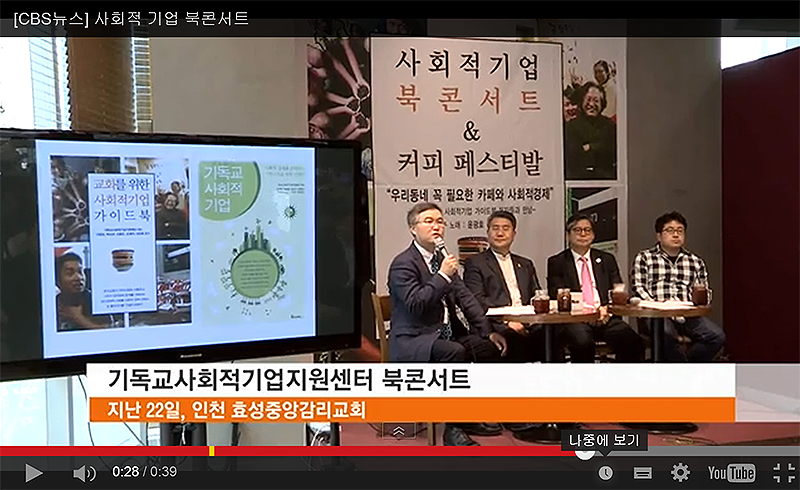
Task: Click the yellow ad marker on timeline
Action: 211,451
